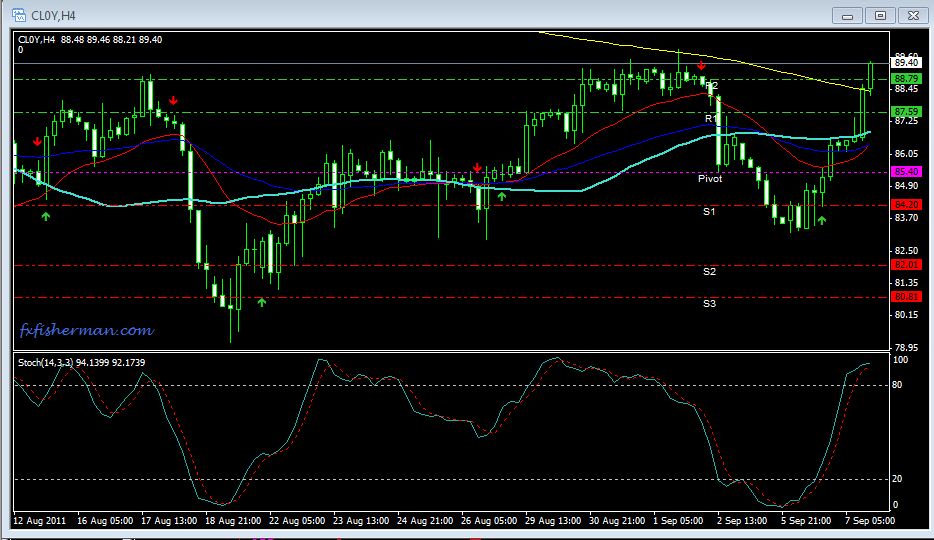Click the Pivot level label on chart
Screen dimensions: 934x540
[x=710, y=179]
